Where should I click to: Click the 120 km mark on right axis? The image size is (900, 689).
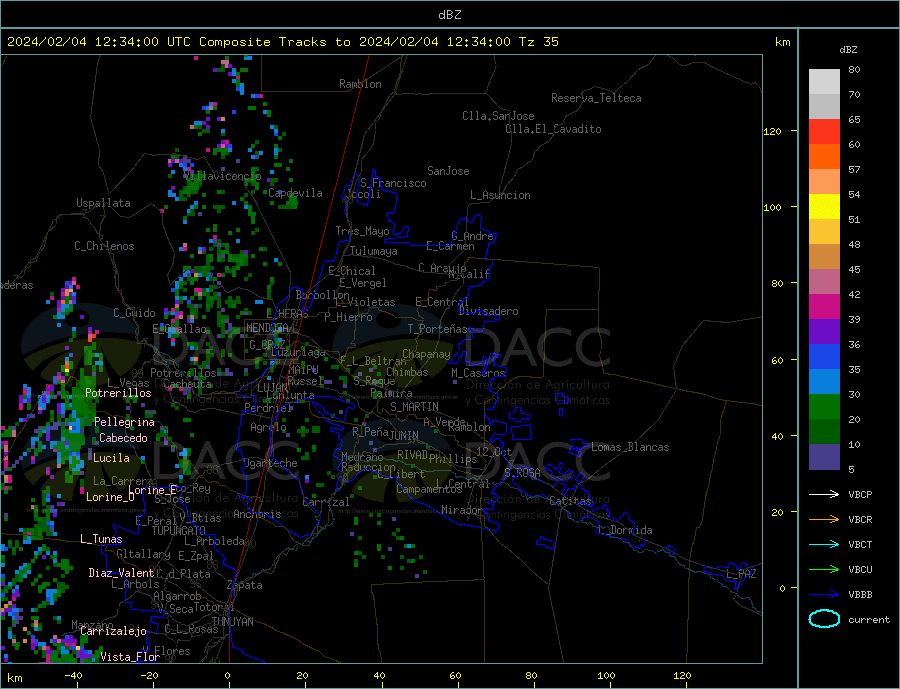[773, 131]
